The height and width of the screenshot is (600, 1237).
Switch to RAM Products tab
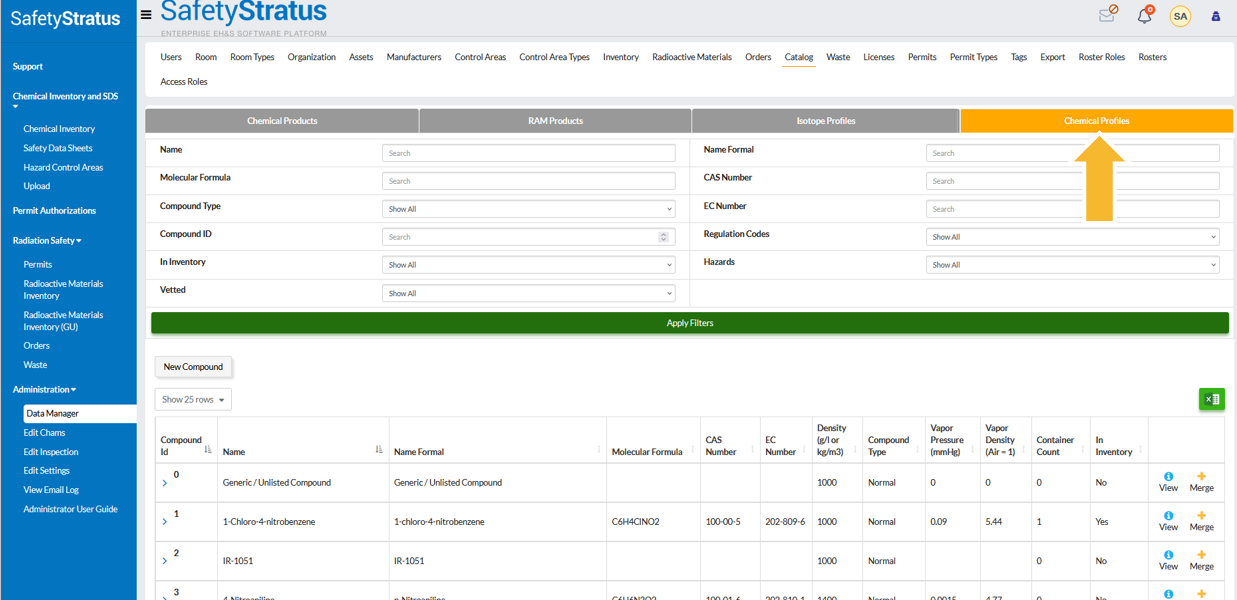(x=555, y=121)
